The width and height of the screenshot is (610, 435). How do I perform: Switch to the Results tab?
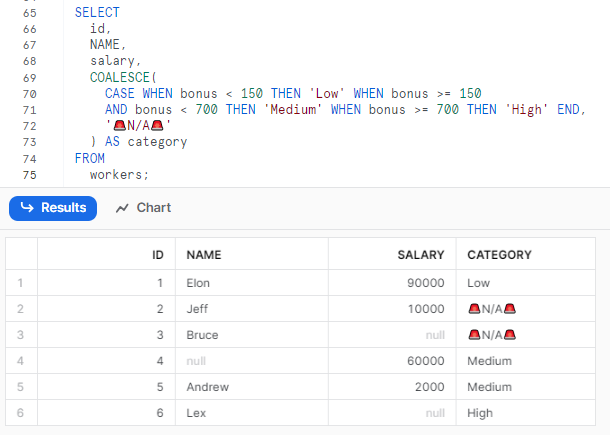point(53,208)
